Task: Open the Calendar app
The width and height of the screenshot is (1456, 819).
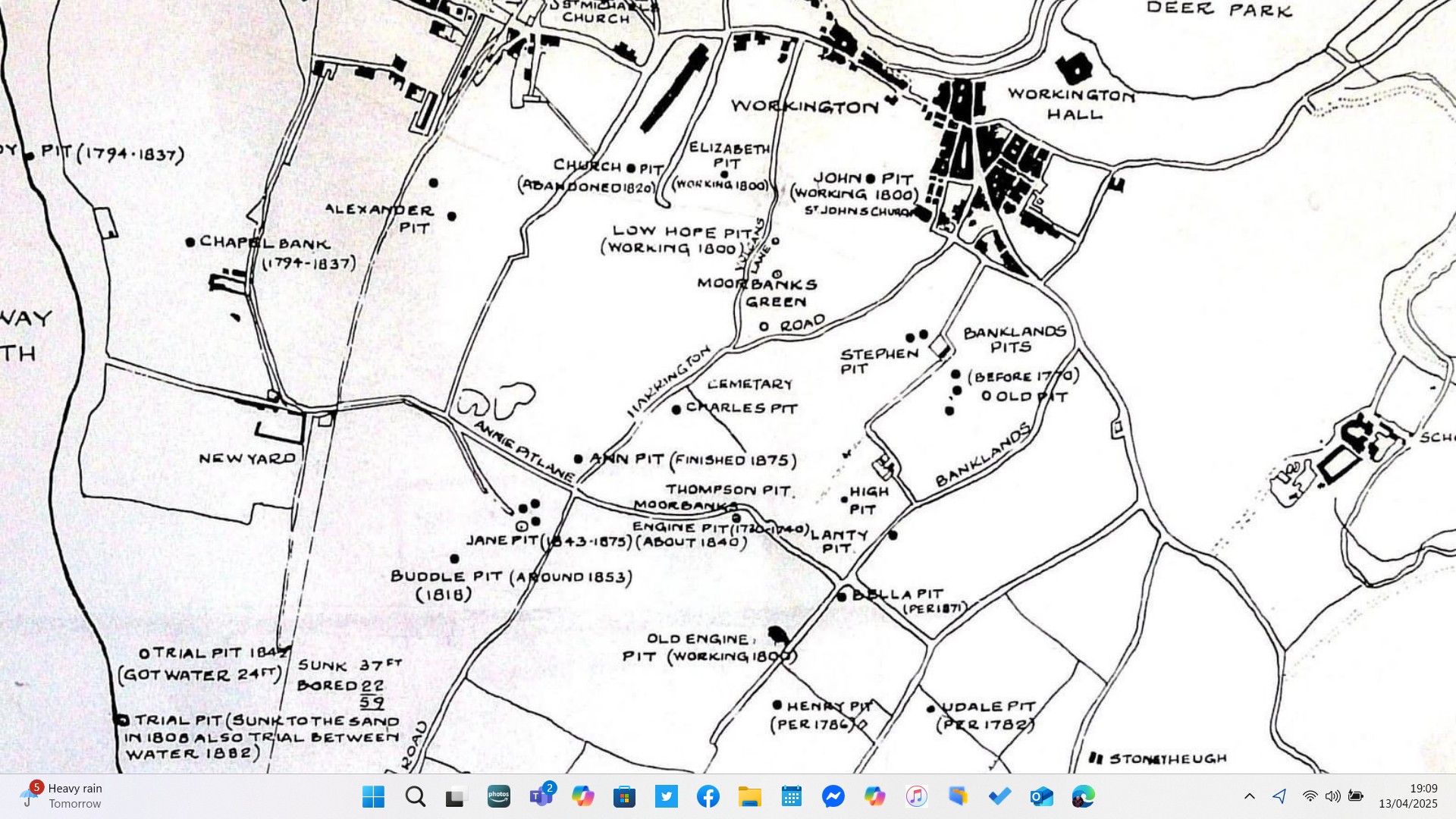Action: coord(792,796)
